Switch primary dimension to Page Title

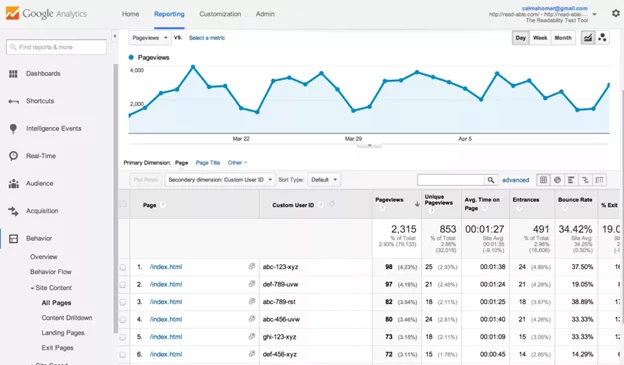[208, 163]
